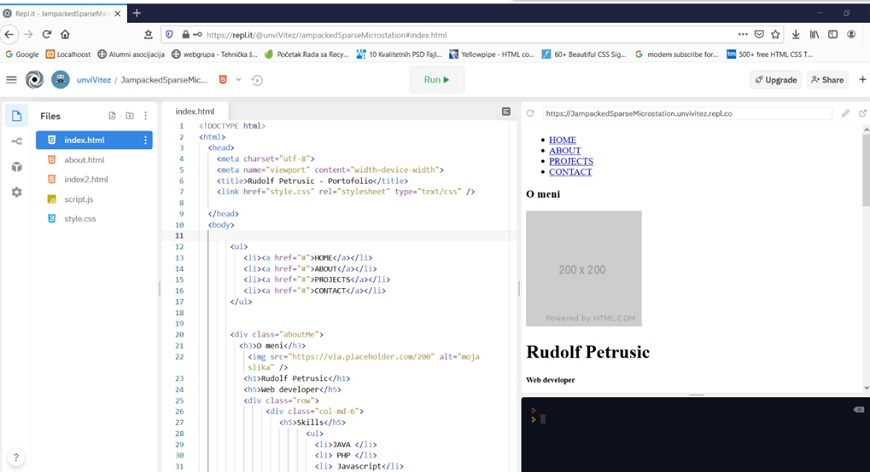Open index2.html in file tree
The image size is (870, 472).
click(x=94, y=179)
